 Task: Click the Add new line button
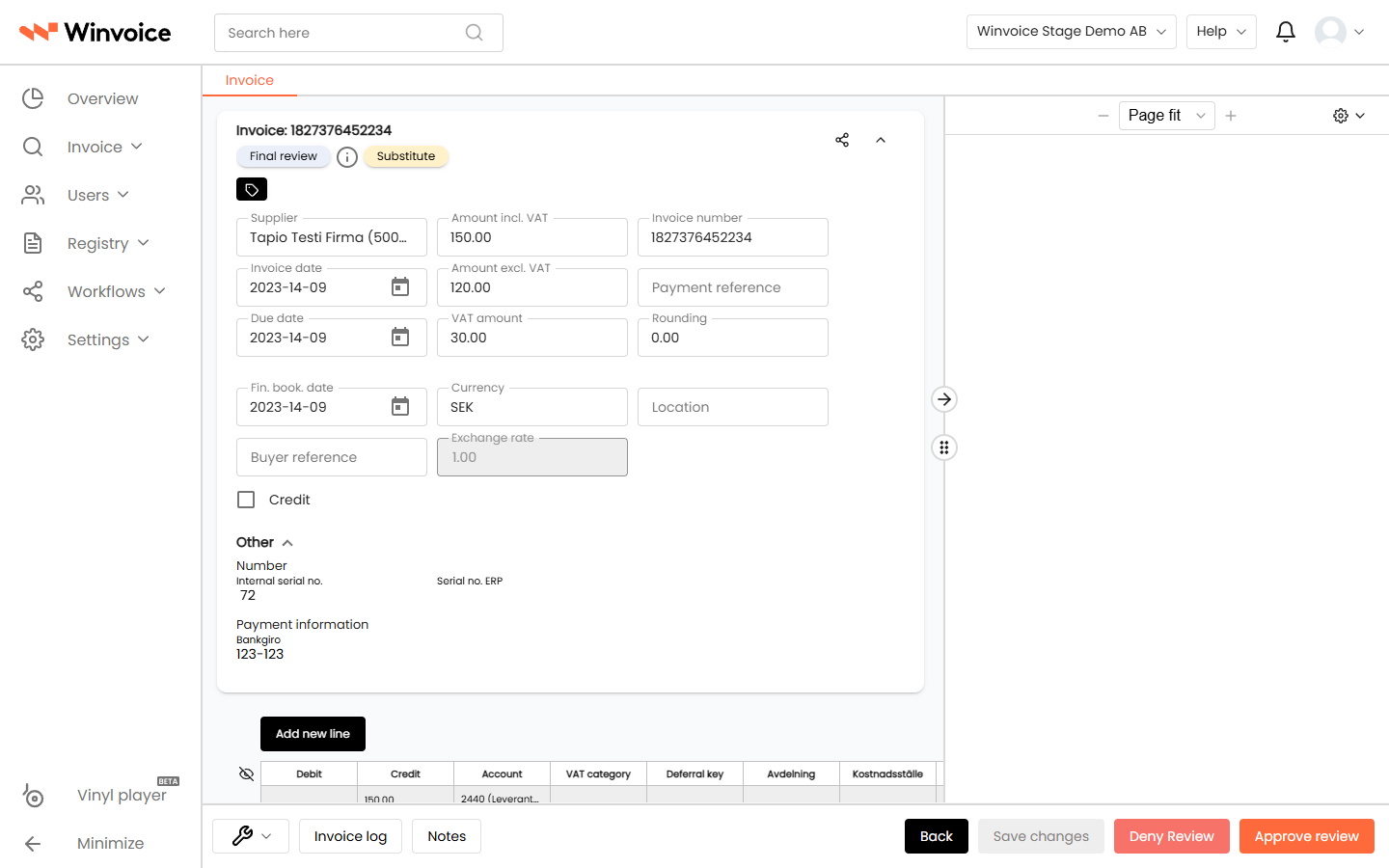[313, 734]
